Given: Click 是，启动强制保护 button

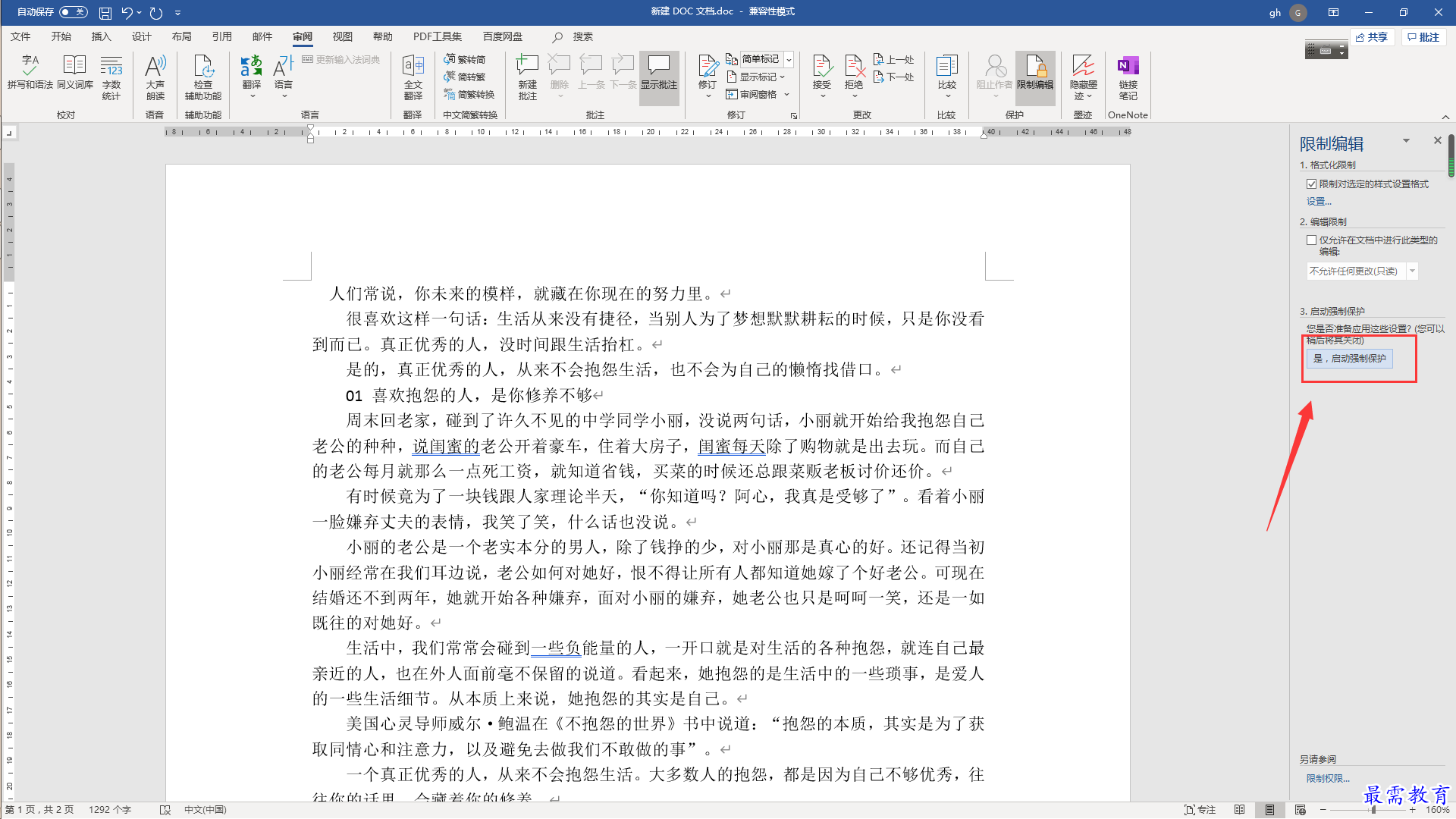Looking at the screenshot, I should tap(1350, 359).
